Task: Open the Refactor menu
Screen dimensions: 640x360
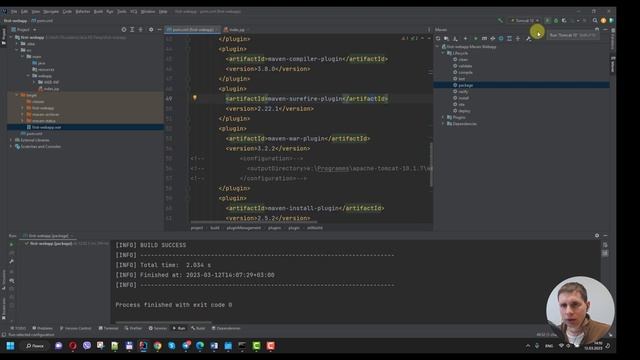Action: (x=83, y=11)
